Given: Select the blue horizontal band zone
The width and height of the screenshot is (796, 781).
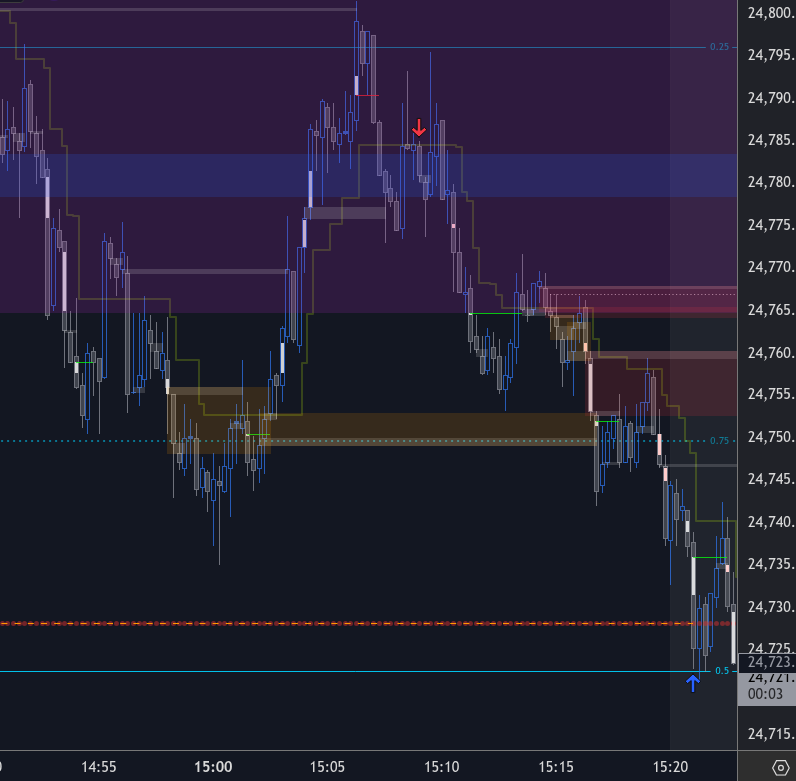Looking at the screenshot, I should 369,175.
